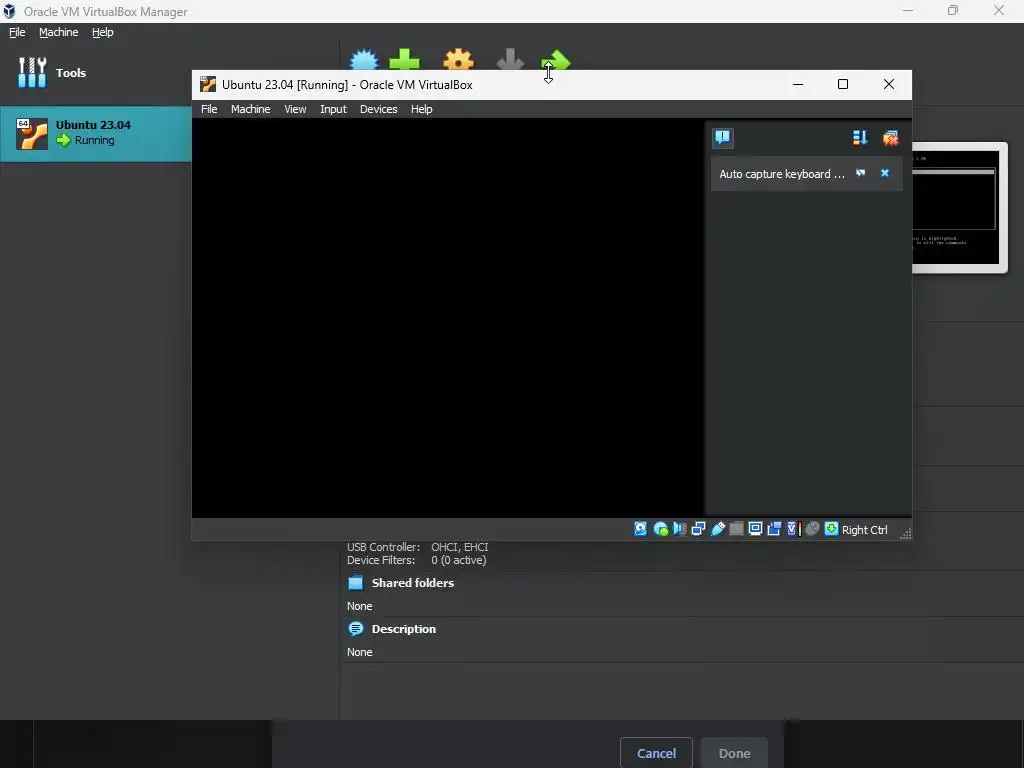Click the Cancel button
Viewport: 1024px width, 768px height.
tap(656, 753)
